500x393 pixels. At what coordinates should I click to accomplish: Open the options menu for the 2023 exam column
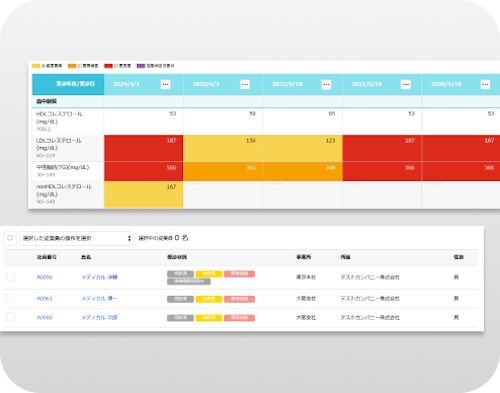point(245,84)
